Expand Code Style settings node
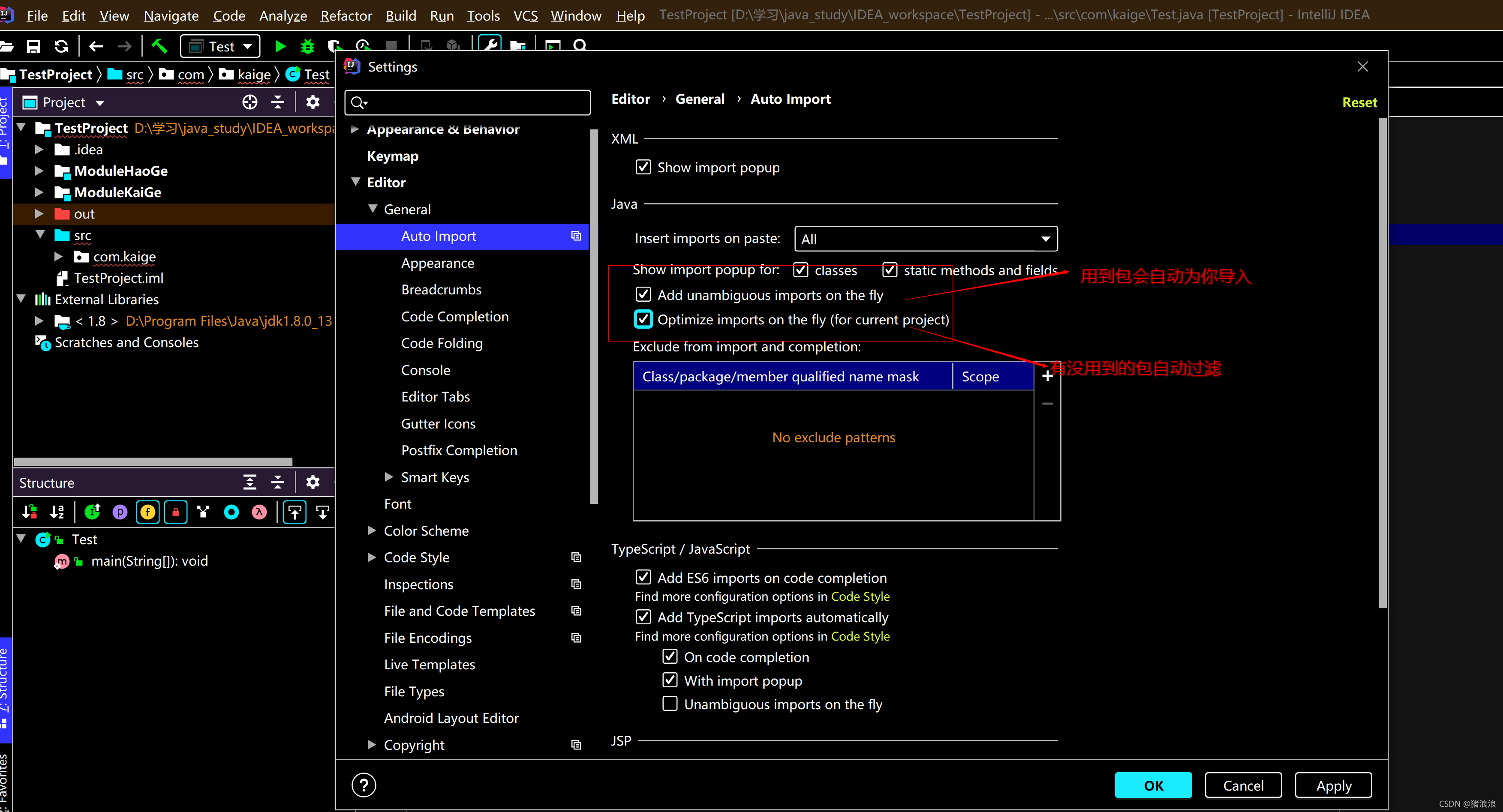The width and height of the screenshot is (1503, 812). (x=372, y=557)
